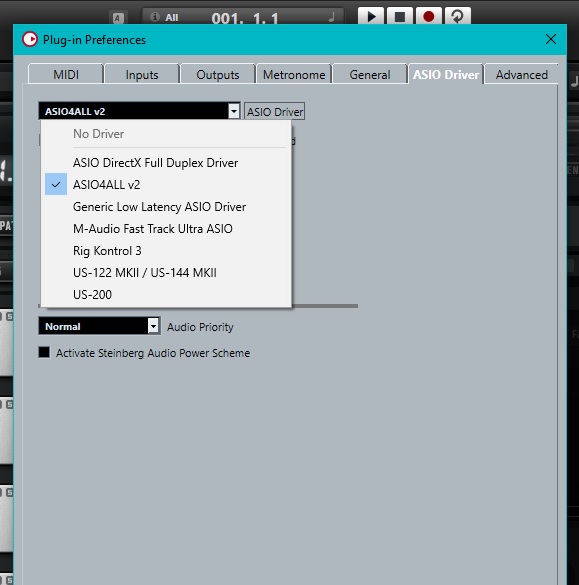Switch to the MIDI tab
The image size is (579, 585).
click(66, 75)
